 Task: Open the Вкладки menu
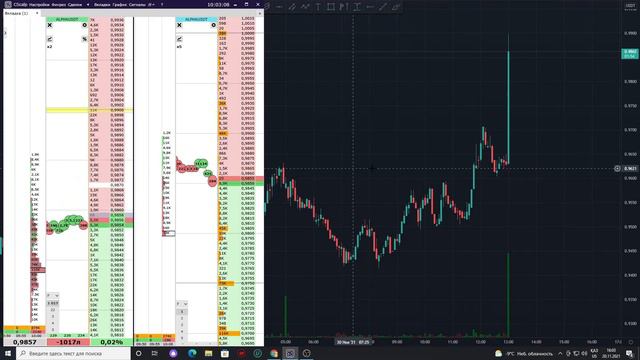pyautogui.click(x=102, y=4)
